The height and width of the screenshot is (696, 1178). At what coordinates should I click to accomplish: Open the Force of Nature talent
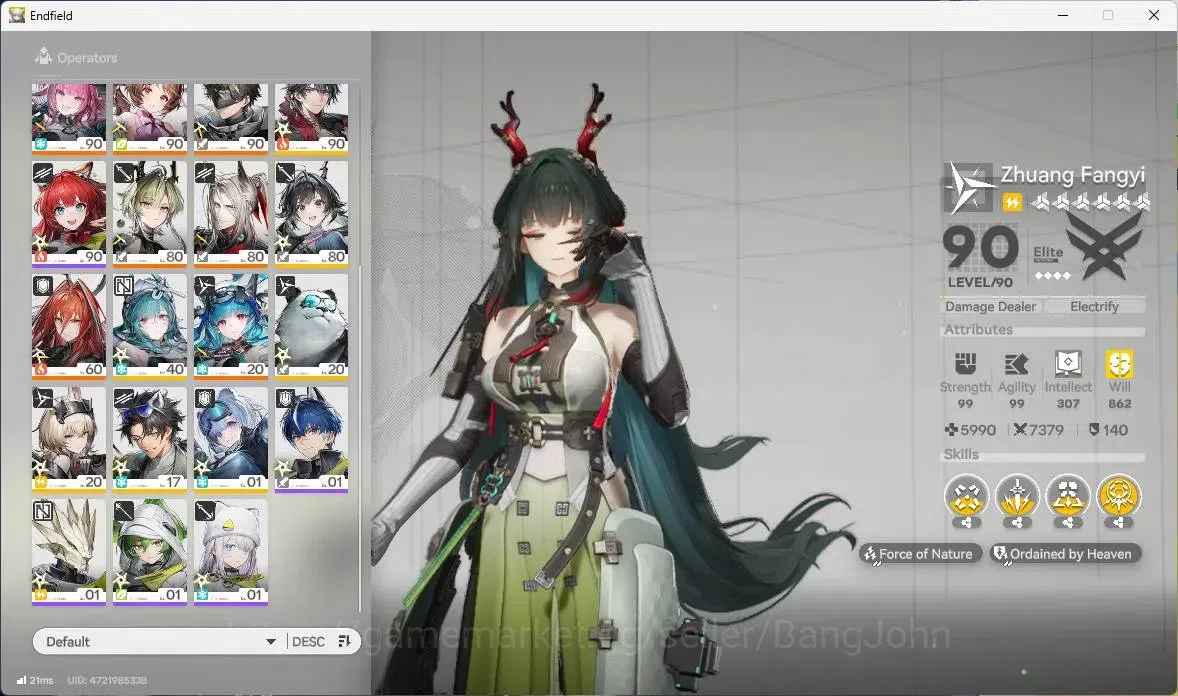click(920, 554)
